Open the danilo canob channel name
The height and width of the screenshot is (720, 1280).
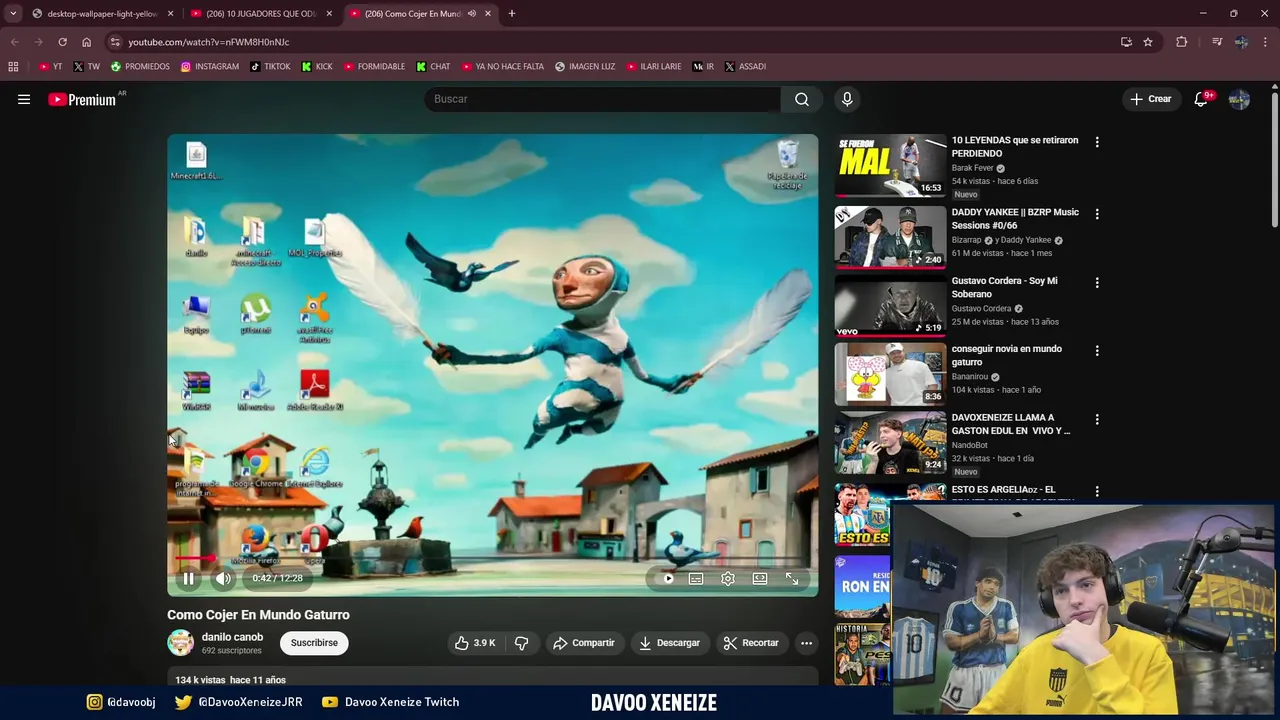point(232,637)
